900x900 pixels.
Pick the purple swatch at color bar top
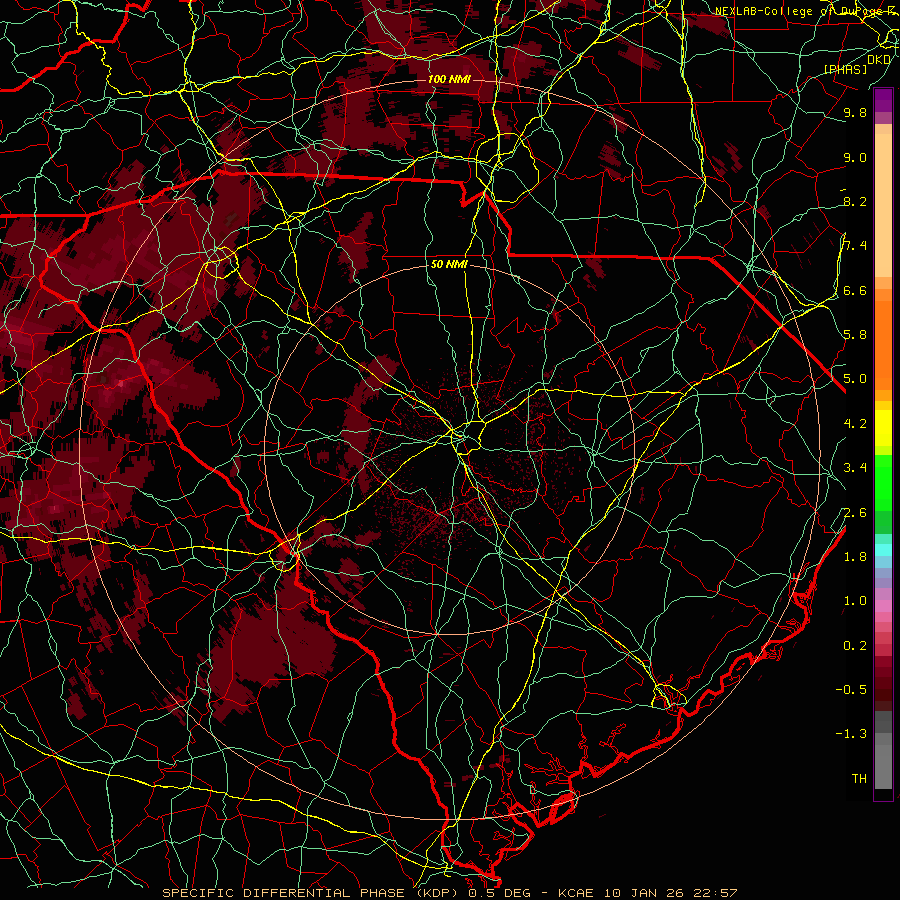pos(883,100)
